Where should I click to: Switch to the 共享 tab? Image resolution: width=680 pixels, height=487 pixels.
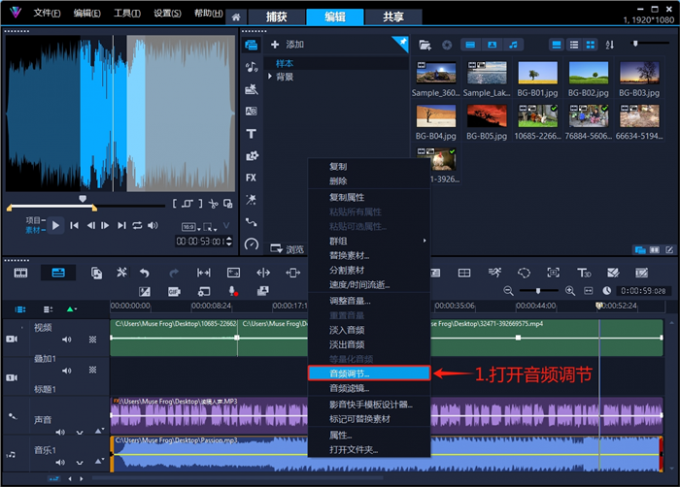point(393,17)
